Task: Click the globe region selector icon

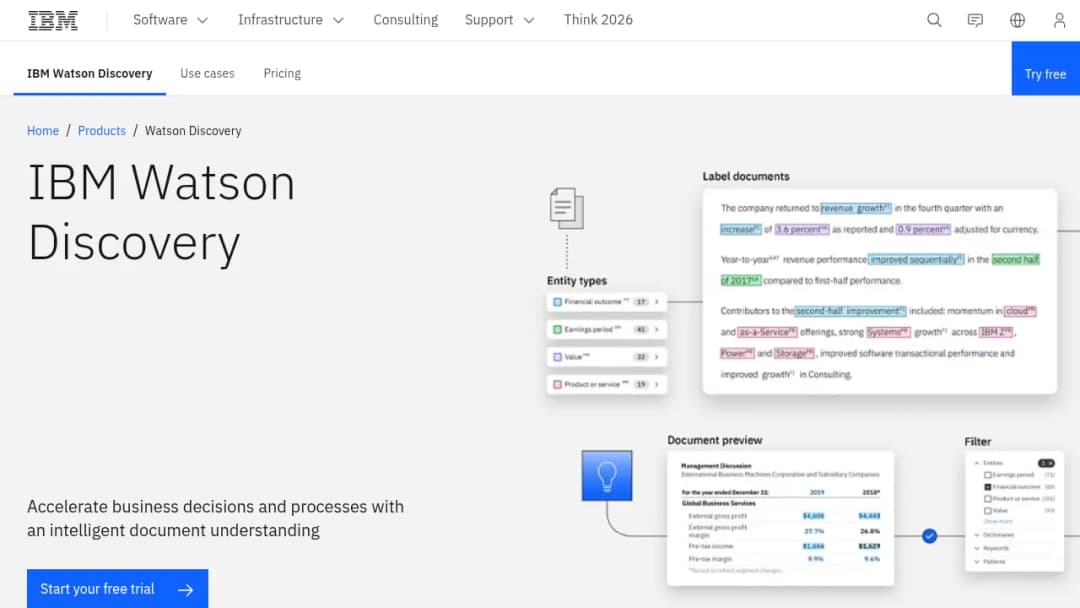Action: pos(1017,20)
